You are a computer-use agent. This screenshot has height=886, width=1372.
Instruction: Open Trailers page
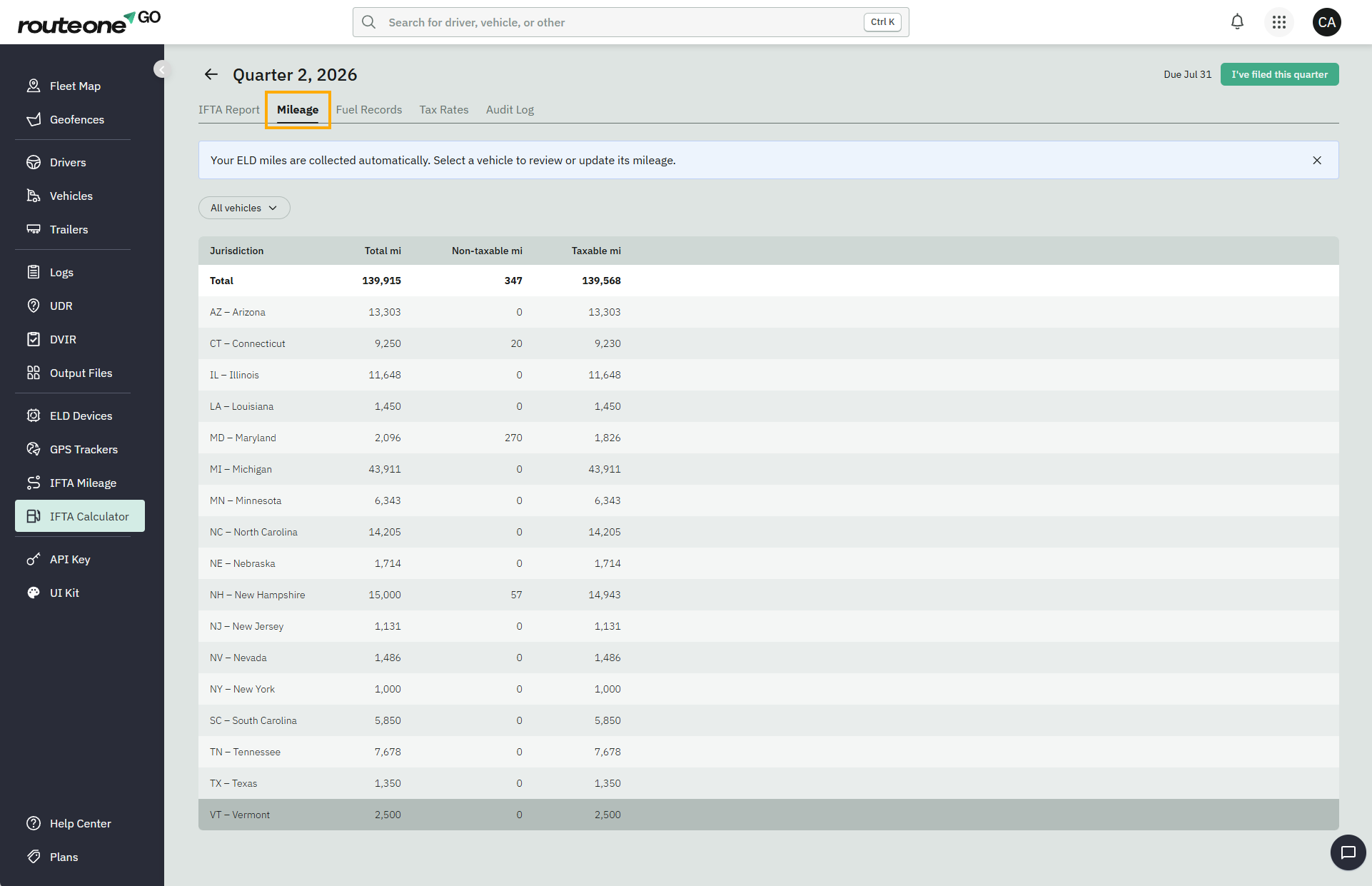79,229
